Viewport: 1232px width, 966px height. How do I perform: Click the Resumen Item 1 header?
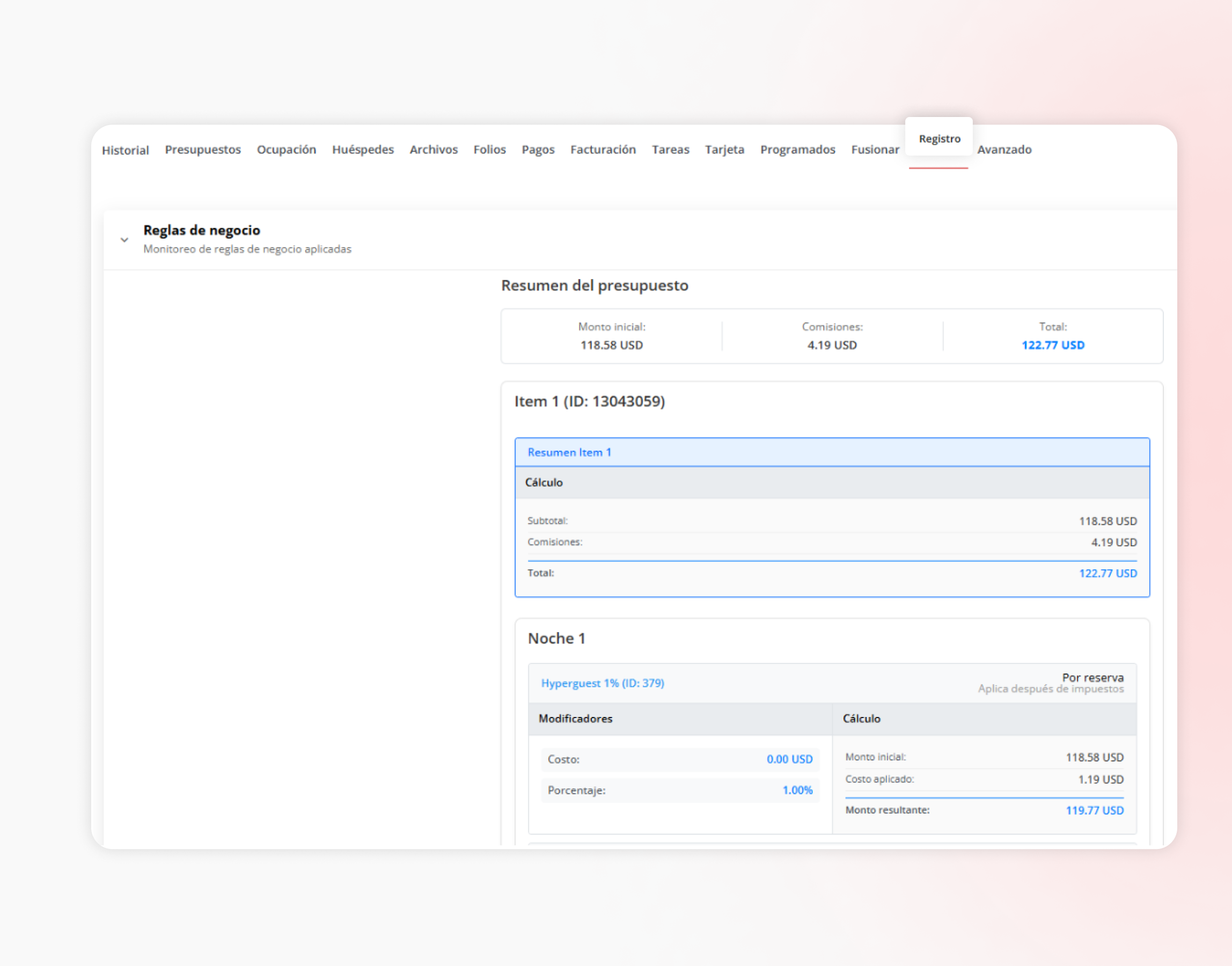[x=569, y=452]
